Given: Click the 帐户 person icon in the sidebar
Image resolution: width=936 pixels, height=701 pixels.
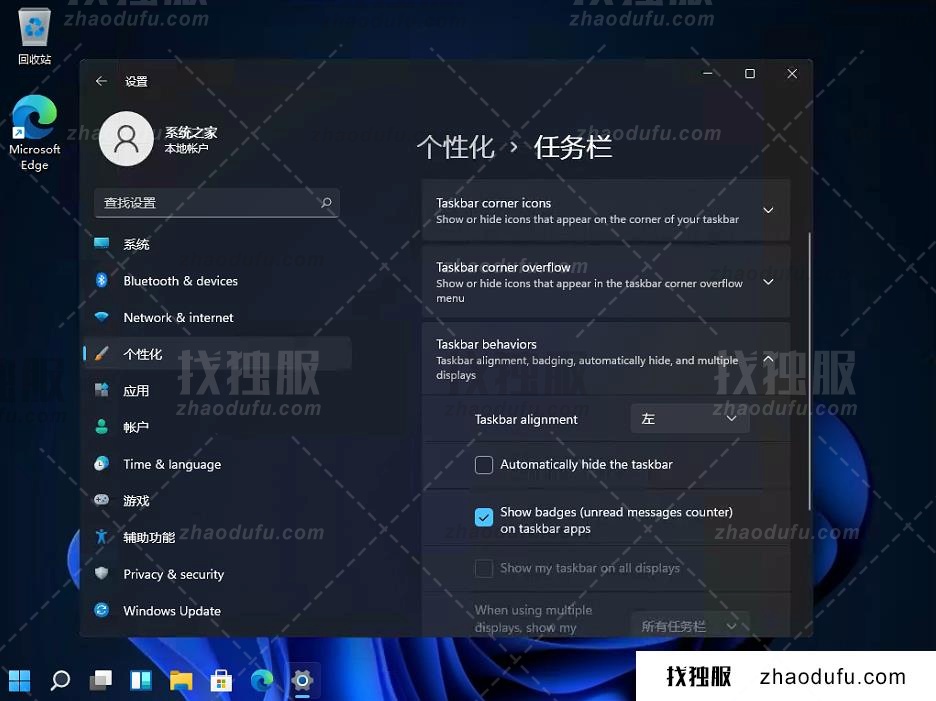Looking at the screenshot, I should [101, 426].
